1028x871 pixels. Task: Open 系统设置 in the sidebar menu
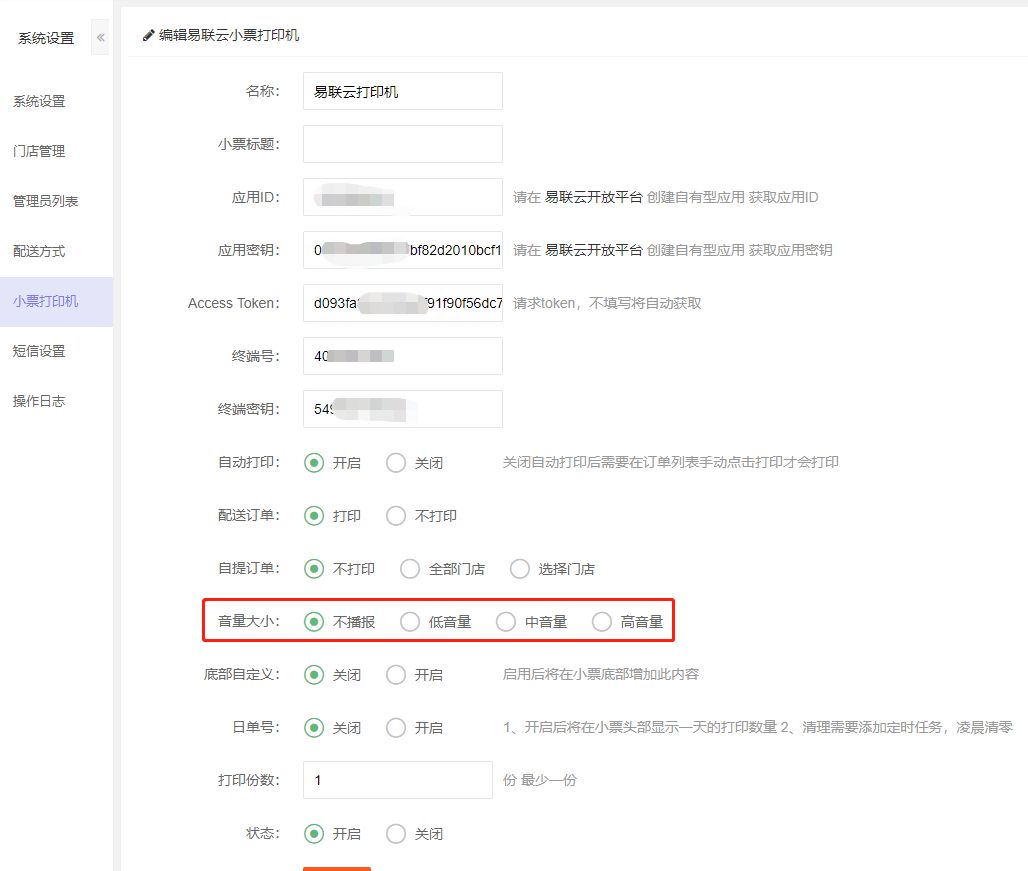39,102
